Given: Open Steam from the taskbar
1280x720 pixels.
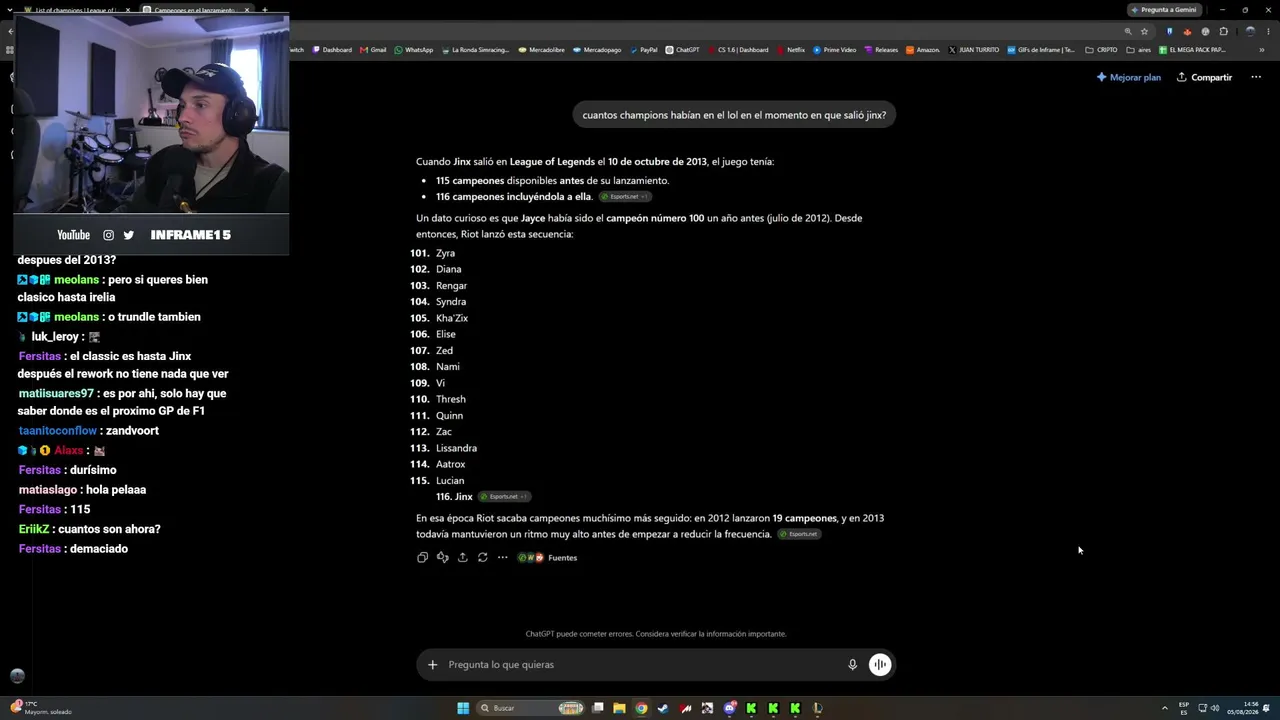Looking at the screenshot, I should (663, 708).
